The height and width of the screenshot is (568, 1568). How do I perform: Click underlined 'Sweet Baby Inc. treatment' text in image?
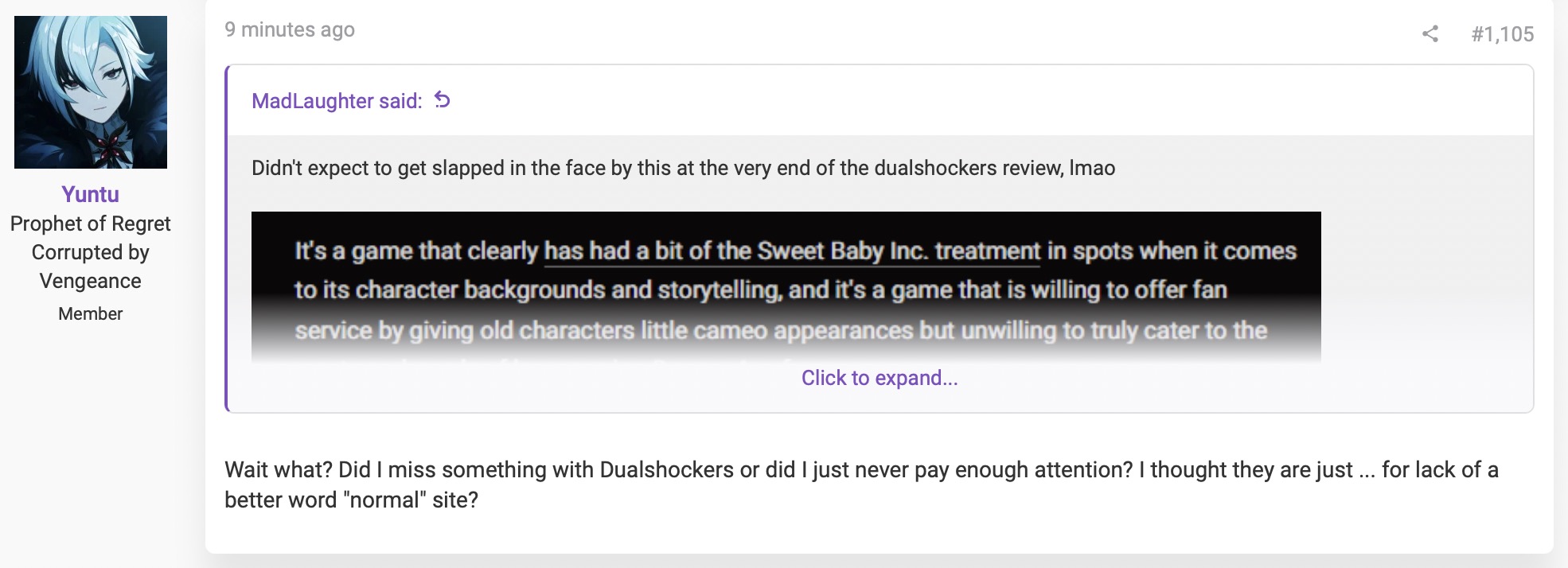click(899, 251)
